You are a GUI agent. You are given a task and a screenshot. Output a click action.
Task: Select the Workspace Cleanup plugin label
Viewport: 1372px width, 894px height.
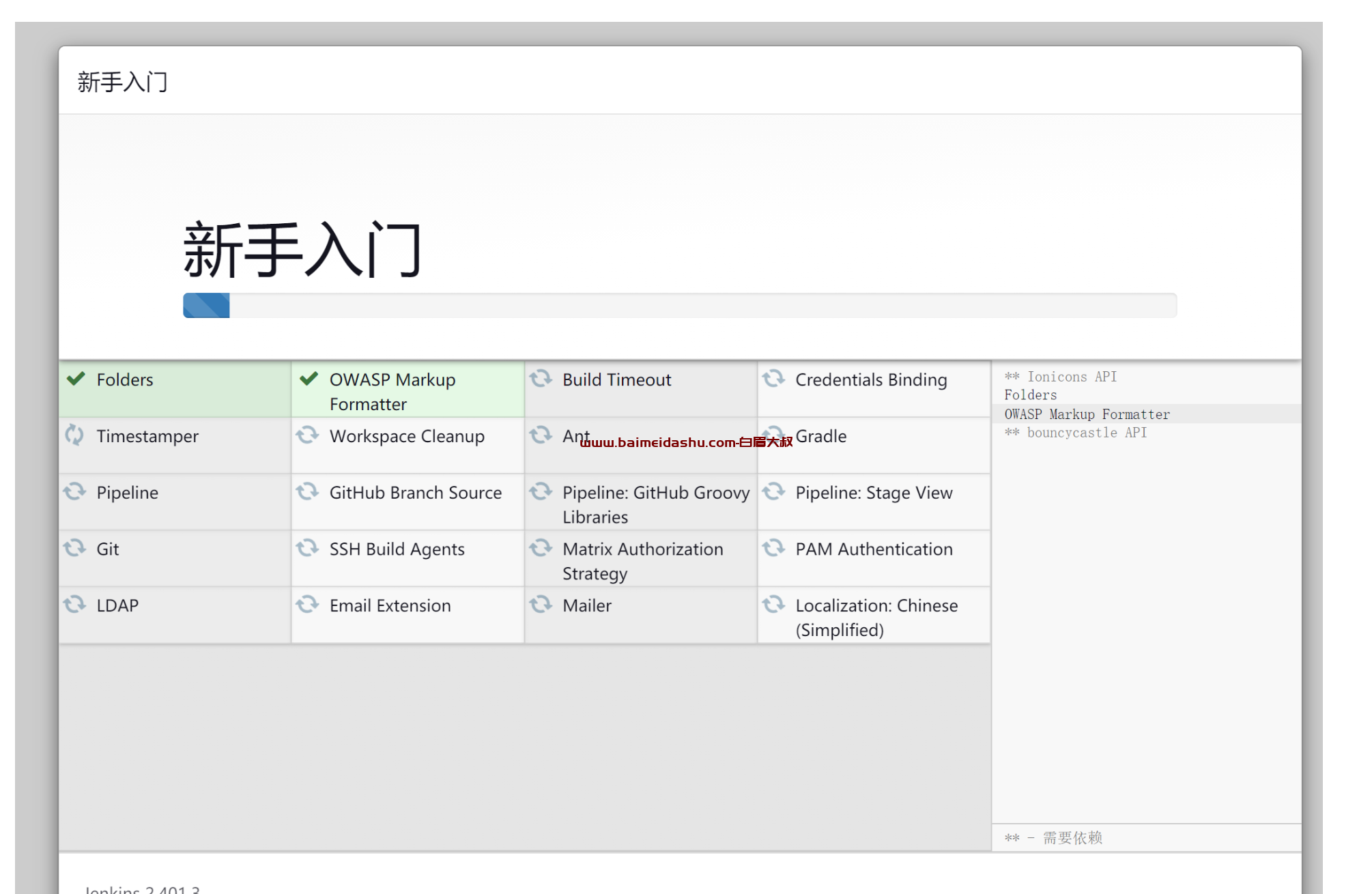[407, 437]
